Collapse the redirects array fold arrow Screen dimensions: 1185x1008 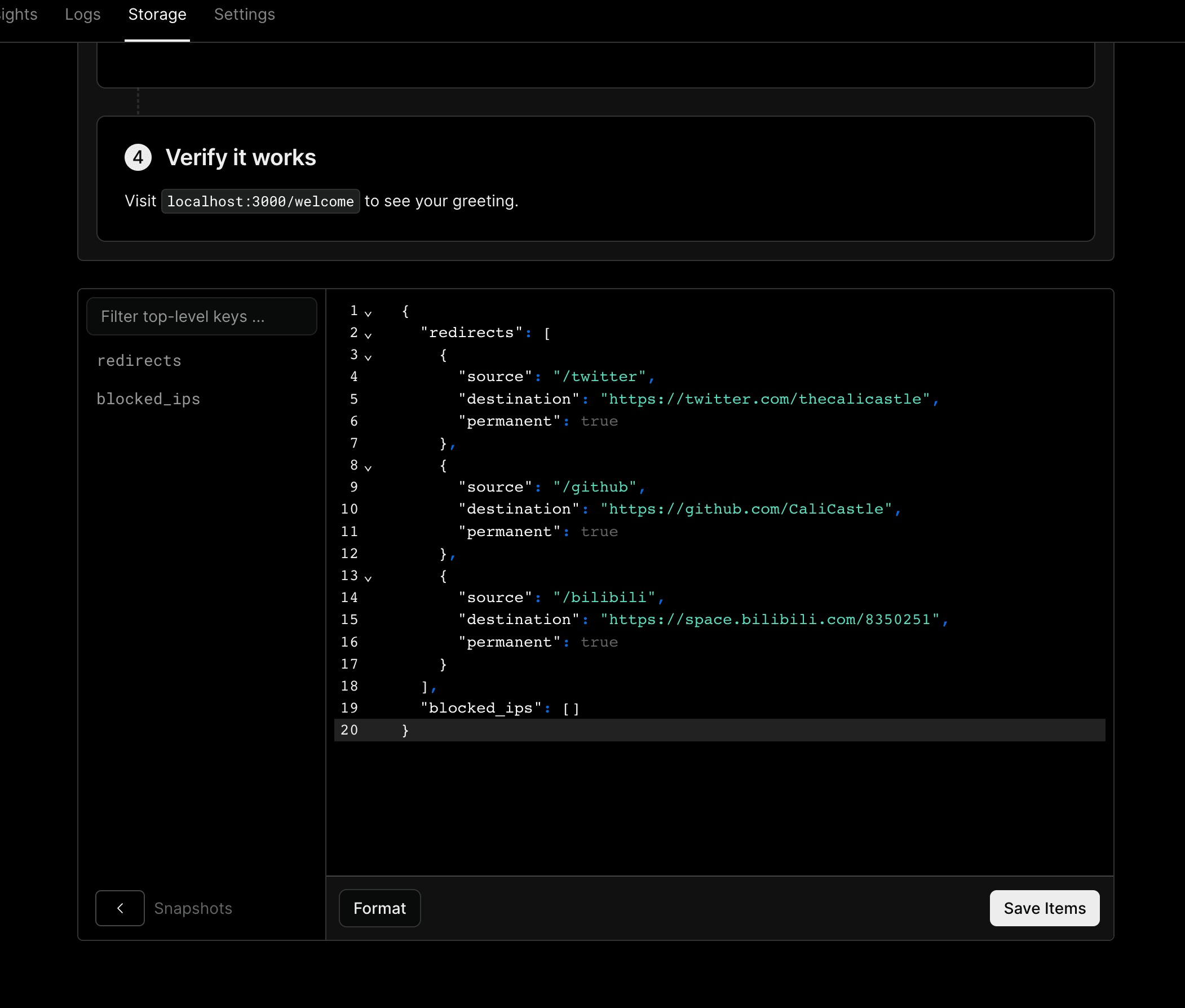(368, 335)
